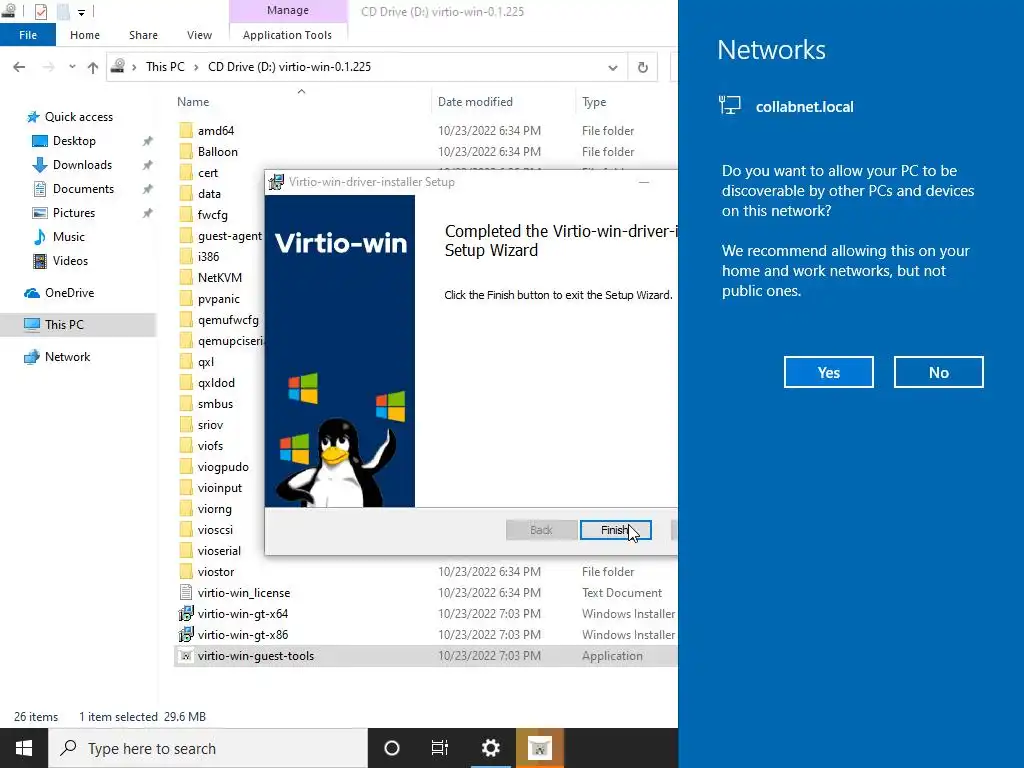Image resolution: width=1024 pixels, height=768 pixels.
Task: Select the i386 folder
Action: tap(208, 257)
